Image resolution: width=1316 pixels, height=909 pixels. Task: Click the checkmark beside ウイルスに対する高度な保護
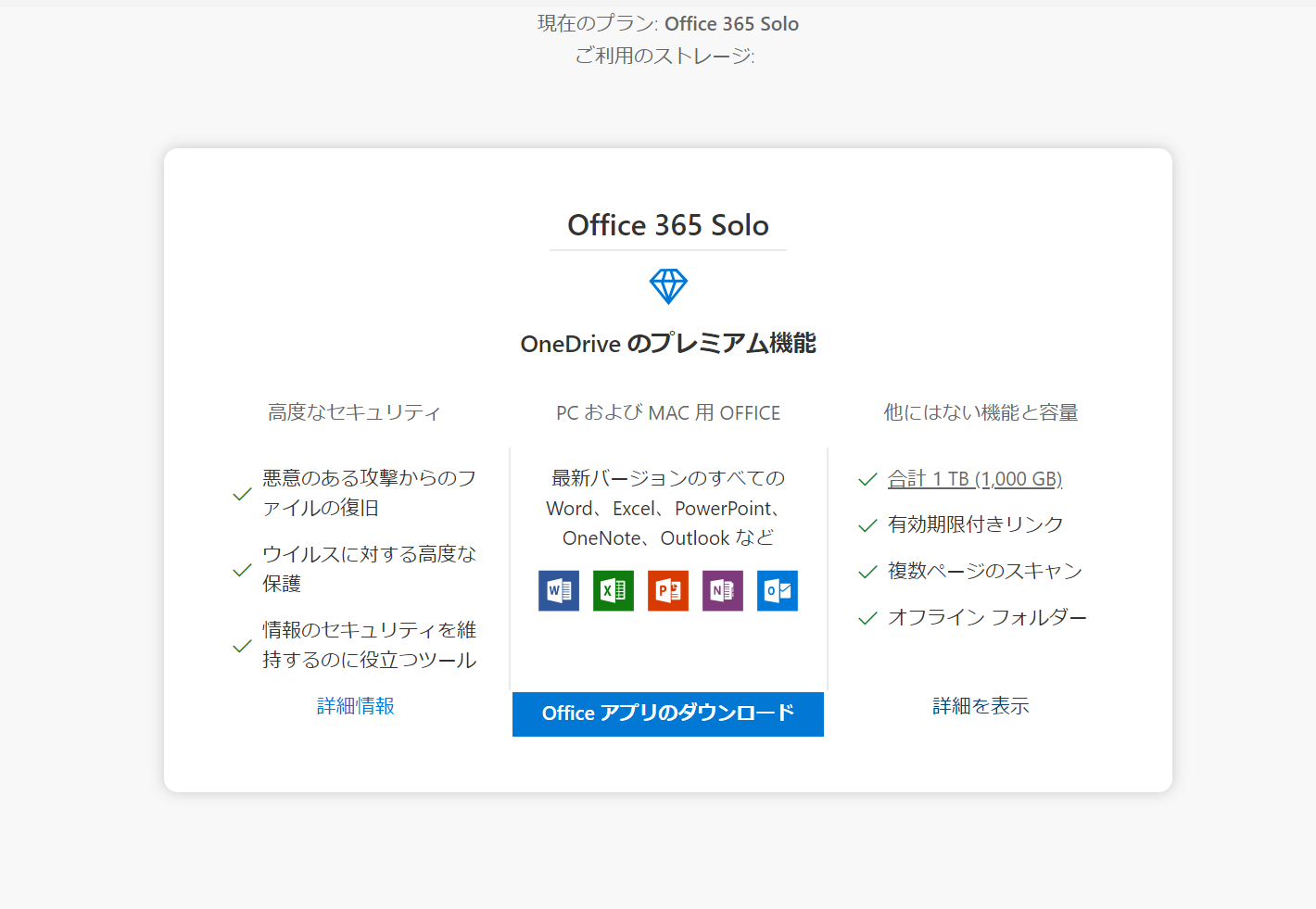tap(242, 570)
